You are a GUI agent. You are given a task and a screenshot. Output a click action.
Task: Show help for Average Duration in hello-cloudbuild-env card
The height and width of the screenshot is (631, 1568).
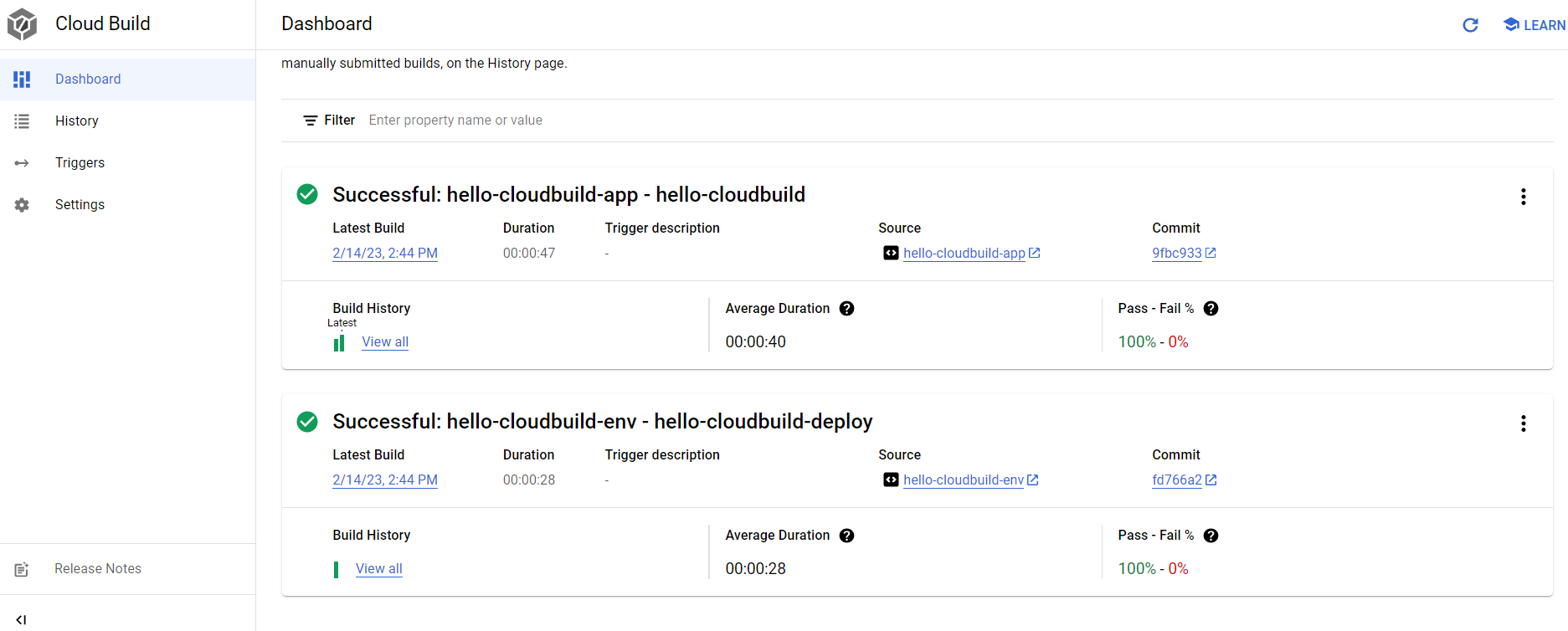tap(846, 536)
